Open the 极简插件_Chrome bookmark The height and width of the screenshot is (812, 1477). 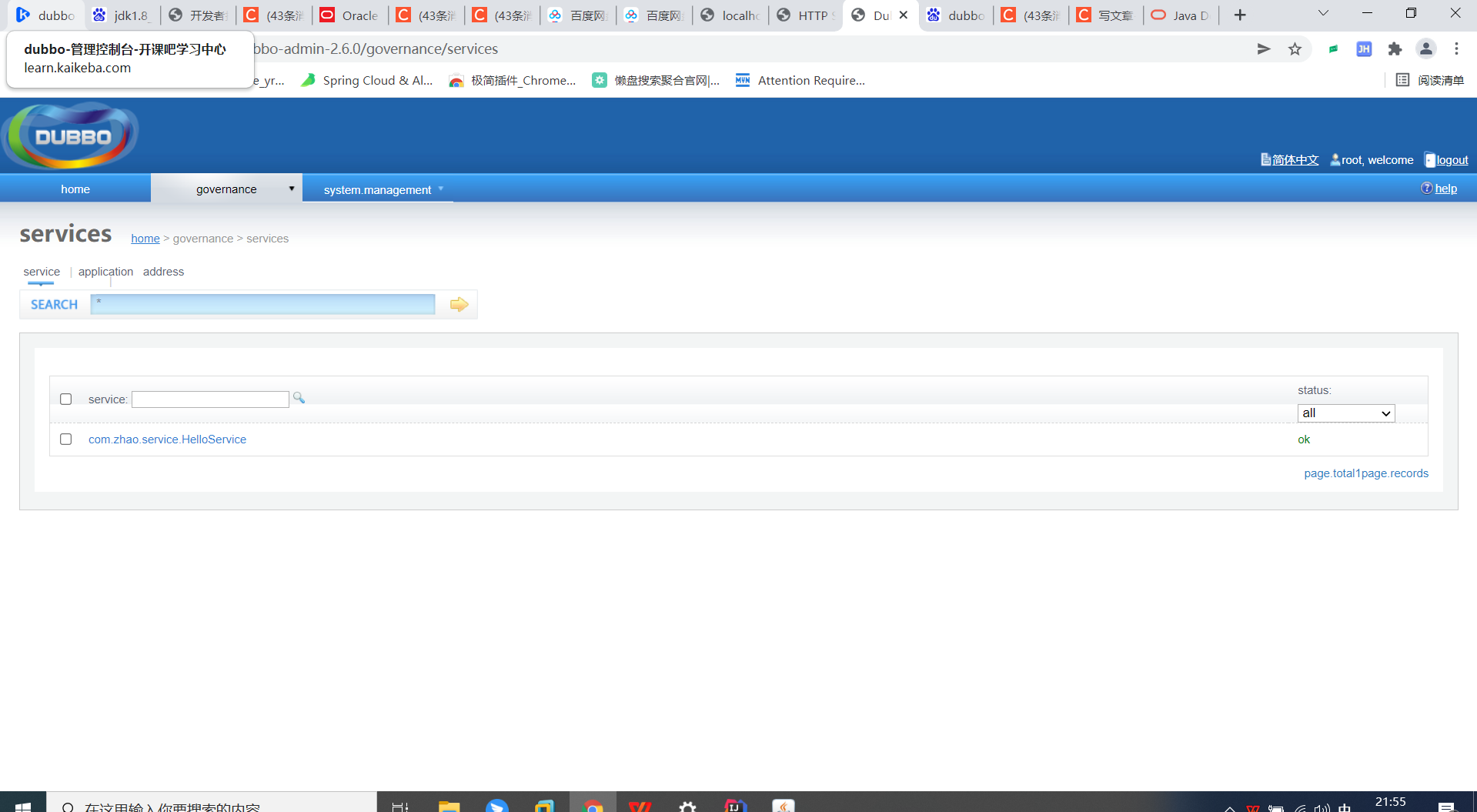coord(512,80)
